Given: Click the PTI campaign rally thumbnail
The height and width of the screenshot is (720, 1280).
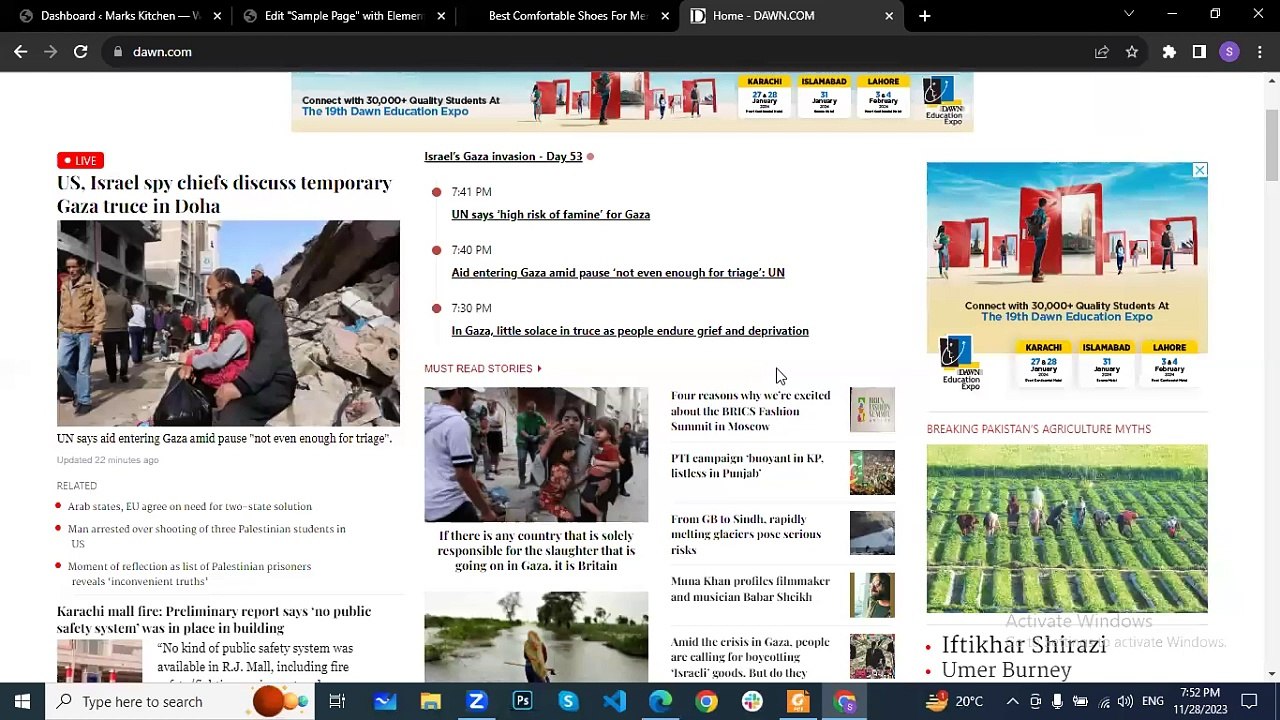Looking at the screenshot, I should [x=872, y=472].
